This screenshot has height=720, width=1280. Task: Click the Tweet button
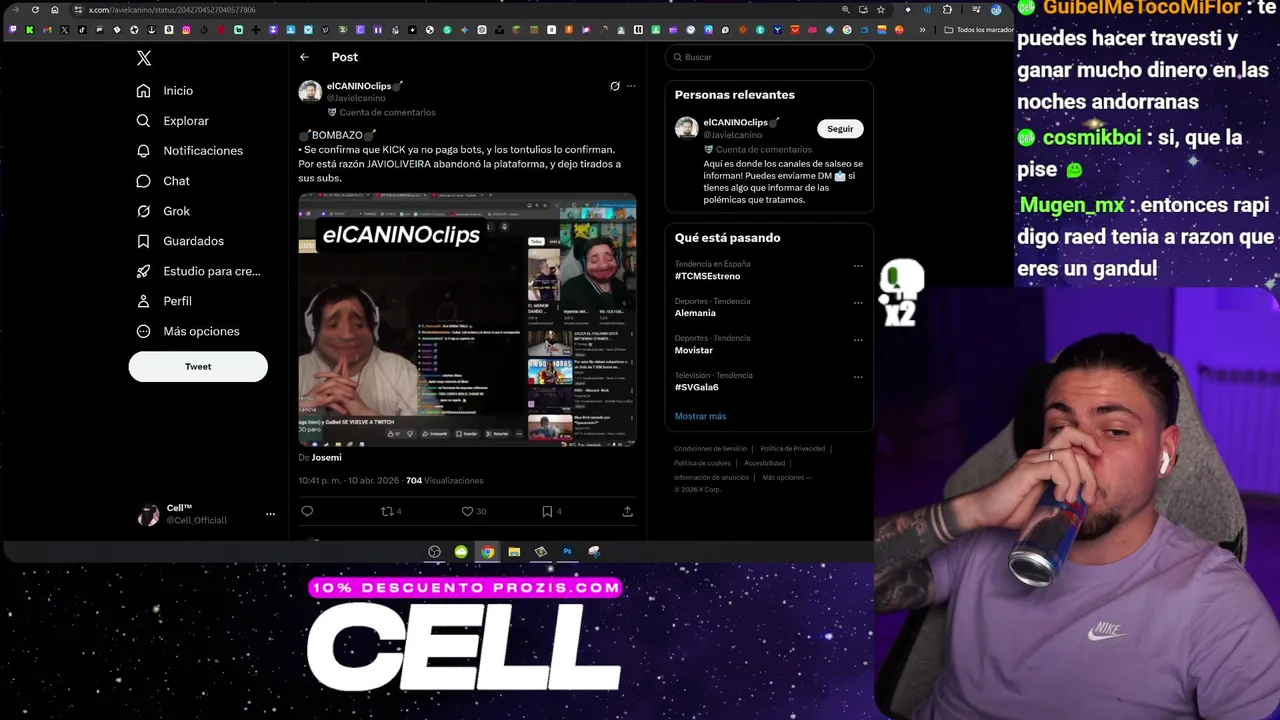(x=198, y=366)
